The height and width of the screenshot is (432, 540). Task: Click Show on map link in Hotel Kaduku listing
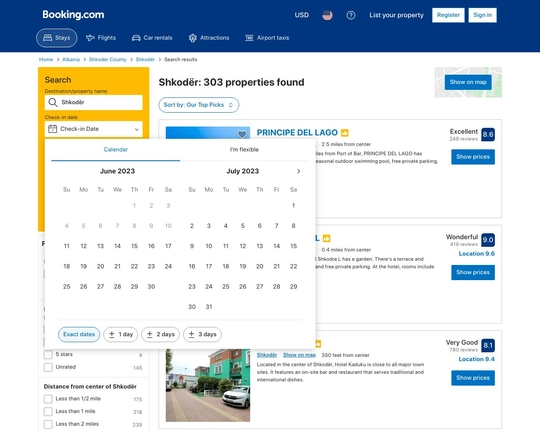click(299, 355)
